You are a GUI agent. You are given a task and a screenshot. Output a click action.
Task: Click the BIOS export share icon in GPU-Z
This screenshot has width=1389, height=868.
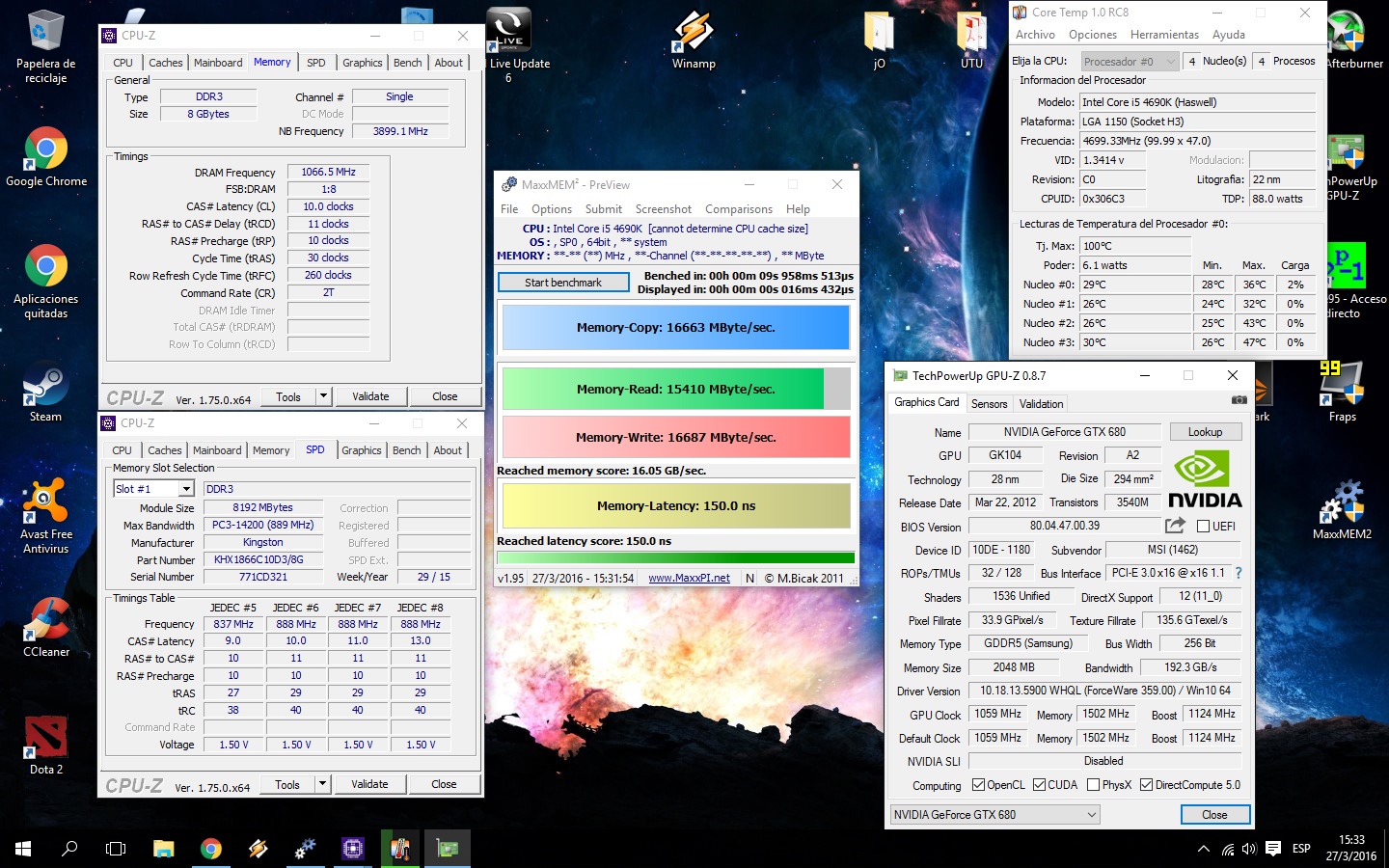(x=1175, y=526)
